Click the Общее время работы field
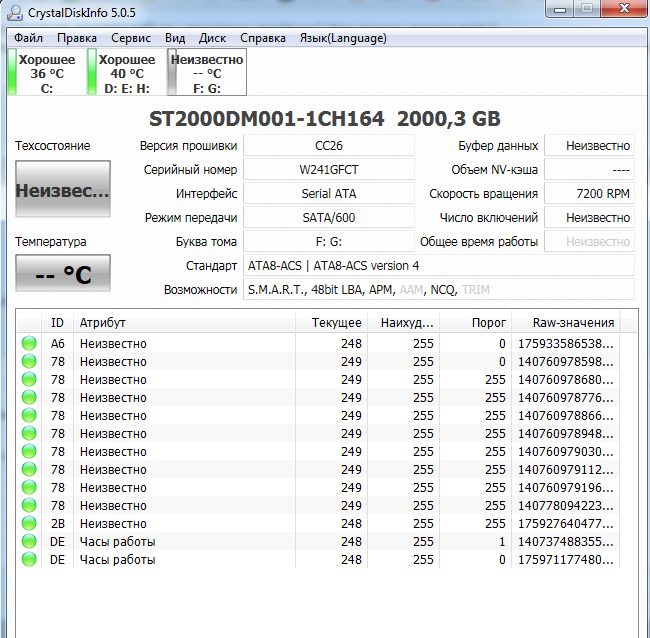The width and height of the screenshot is (650, 638). click(589, 242)
